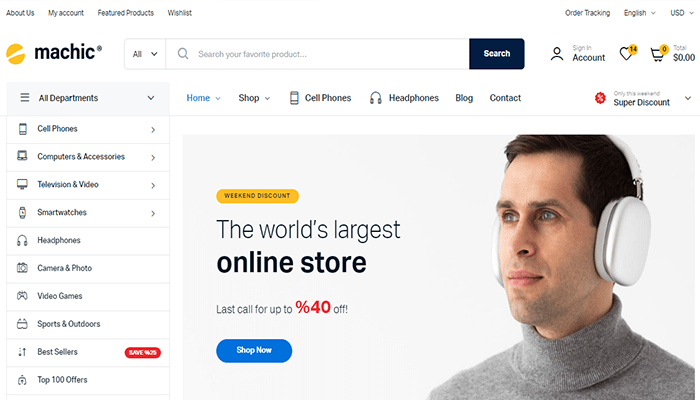Go to the Blog menu item
The height and width of the screenshot is (400, 700).
click(x=464, y=98)
